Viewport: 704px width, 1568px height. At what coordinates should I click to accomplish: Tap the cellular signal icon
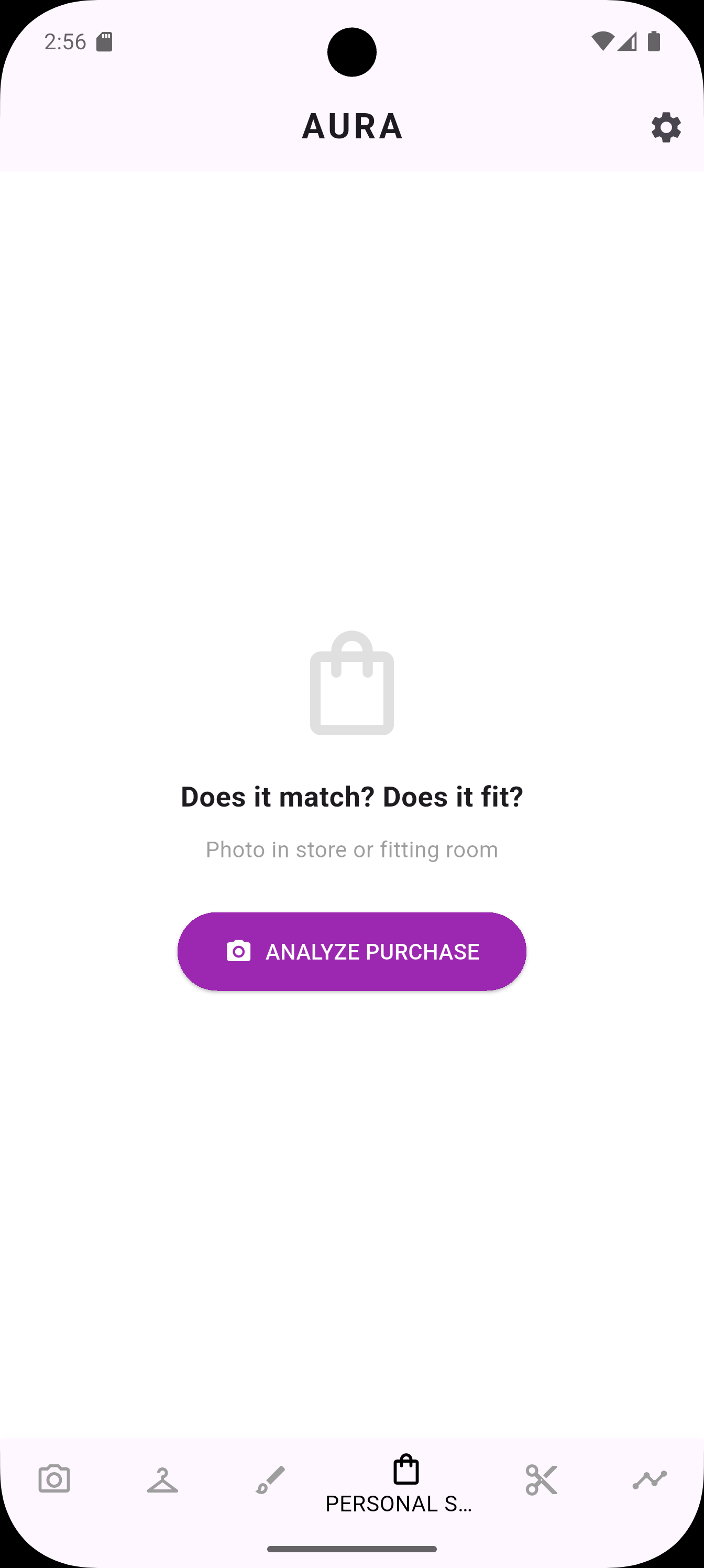(x=628, y=41)
